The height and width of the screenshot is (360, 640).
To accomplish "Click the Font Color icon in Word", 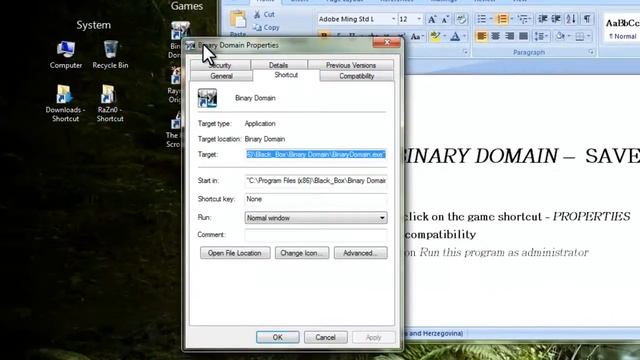I will (455, 37).
